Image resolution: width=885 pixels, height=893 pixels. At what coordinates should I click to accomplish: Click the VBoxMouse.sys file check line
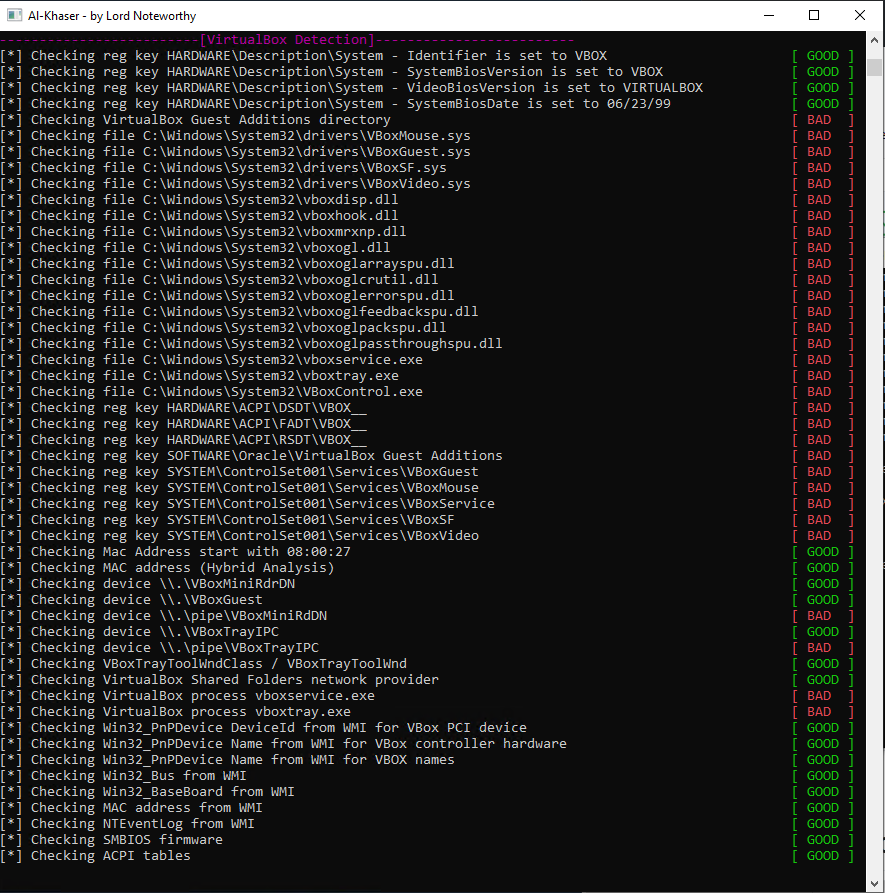[427, 136]
